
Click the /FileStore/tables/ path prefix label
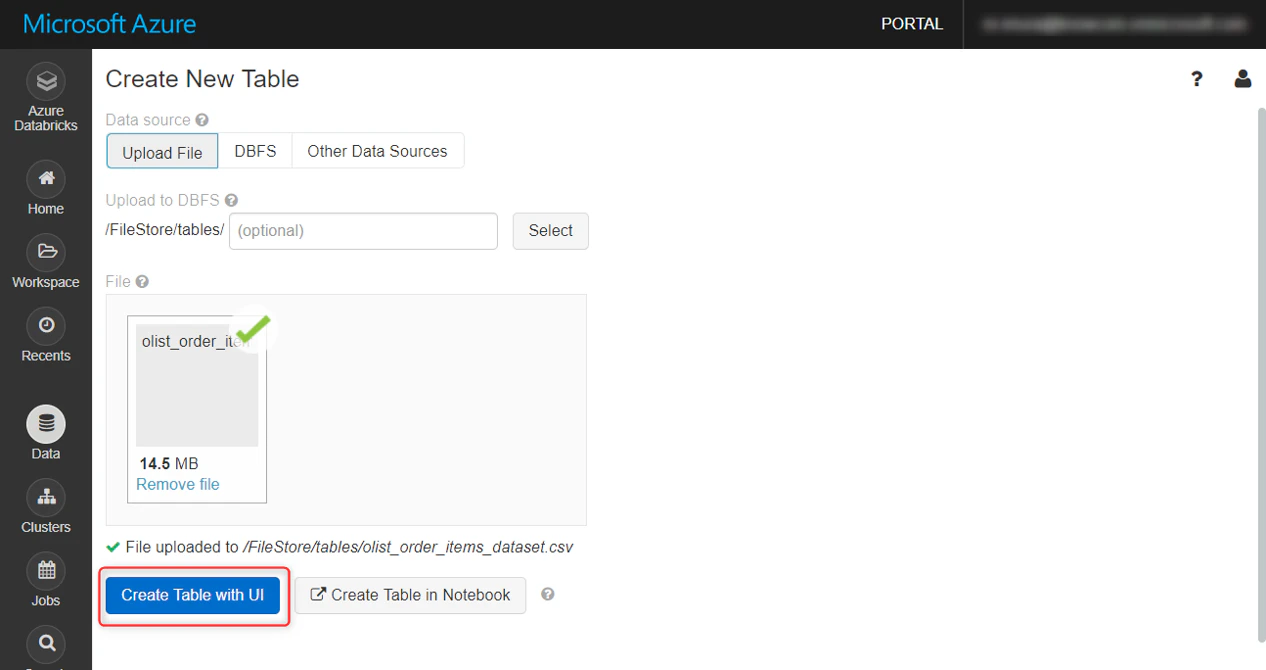[165, 230]
